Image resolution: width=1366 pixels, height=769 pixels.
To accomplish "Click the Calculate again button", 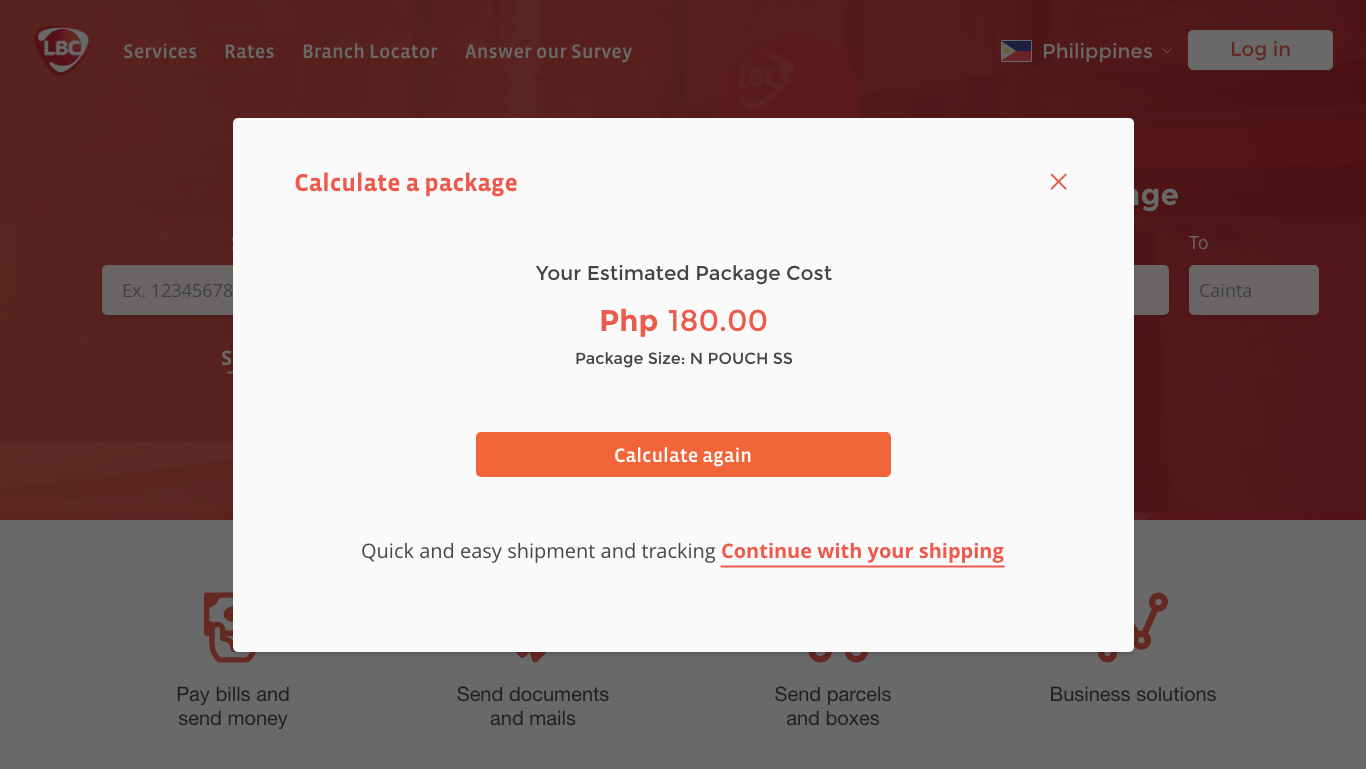I will click(x=683, y=455).
